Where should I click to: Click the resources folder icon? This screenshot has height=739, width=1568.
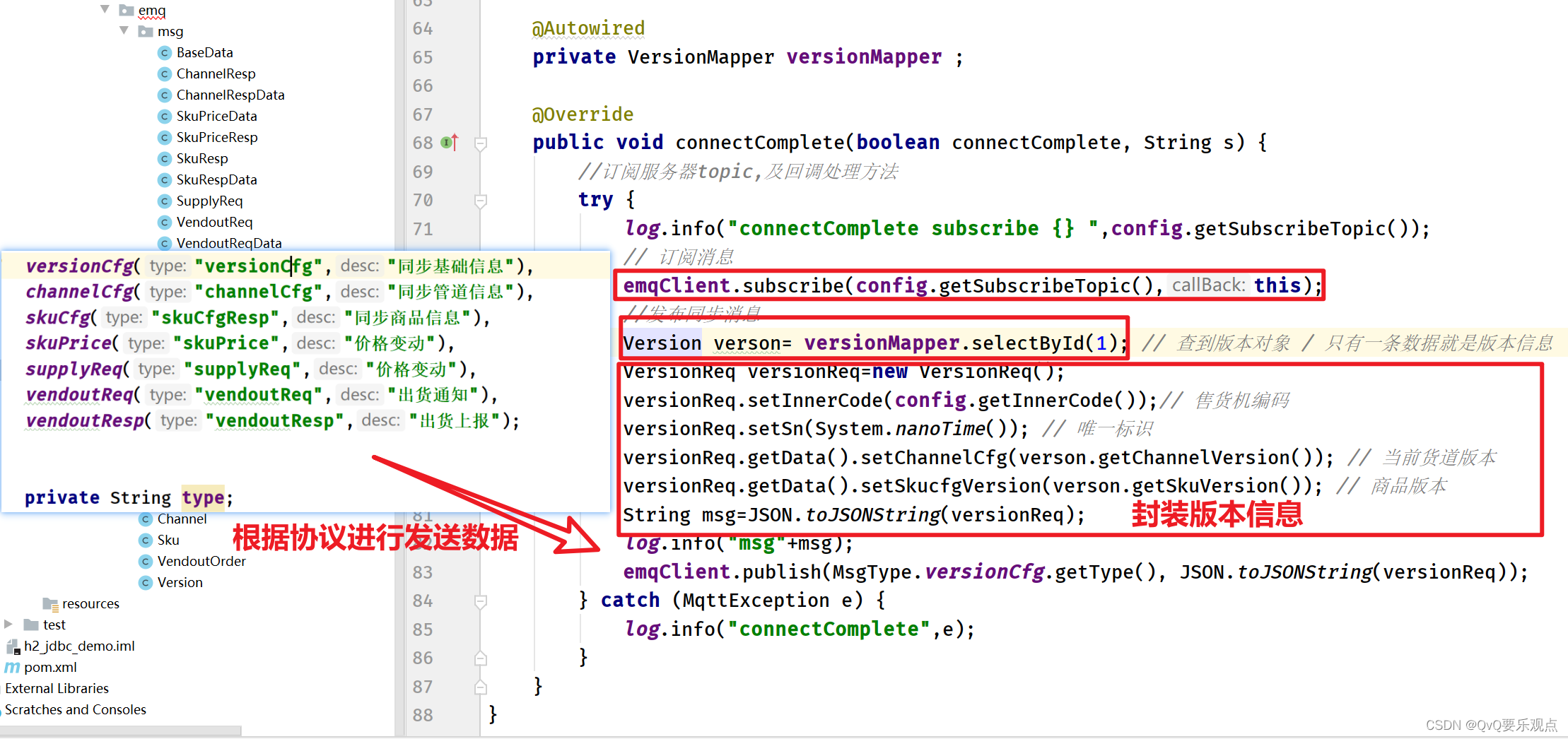pos(50,603)
